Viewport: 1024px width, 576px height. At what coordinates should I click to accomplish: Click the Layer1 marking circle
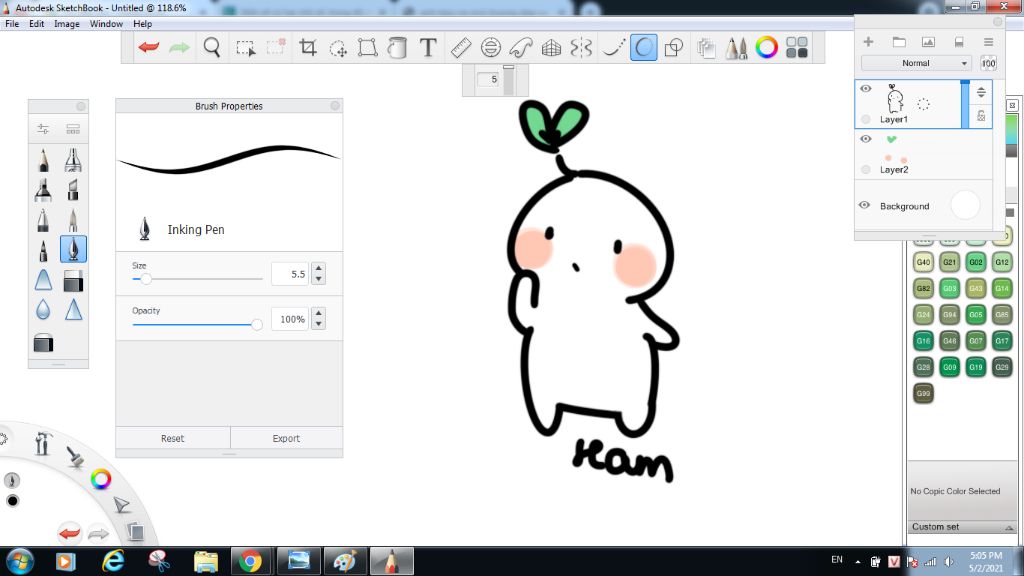tap(865, 120)
